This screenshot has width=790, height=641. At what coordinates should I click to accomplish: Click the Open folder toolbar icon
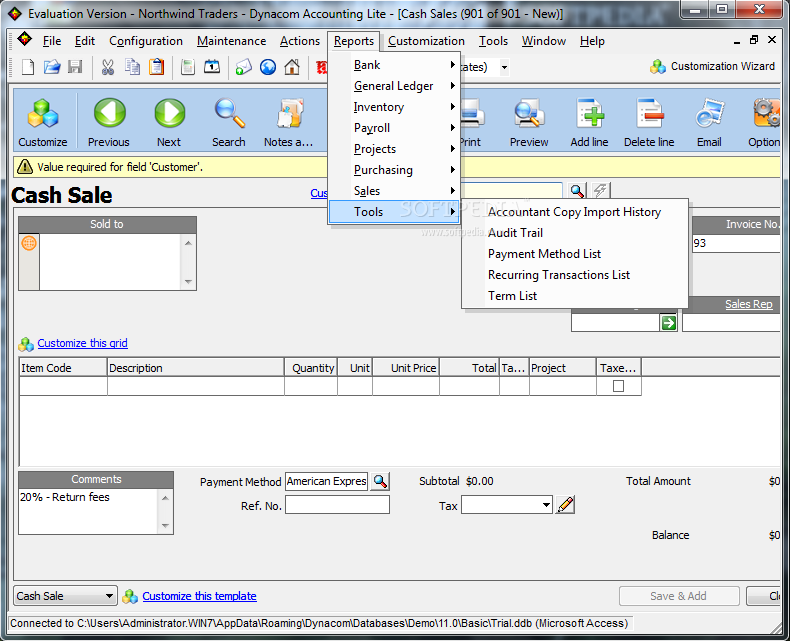(x=52, y=67)
